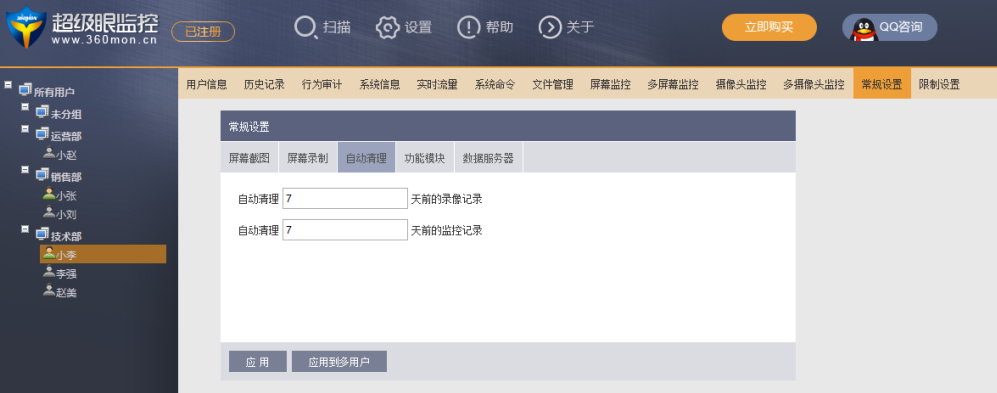
Task: Click the 超级眼监控 shield logo
Action: [x=26, y=27]
